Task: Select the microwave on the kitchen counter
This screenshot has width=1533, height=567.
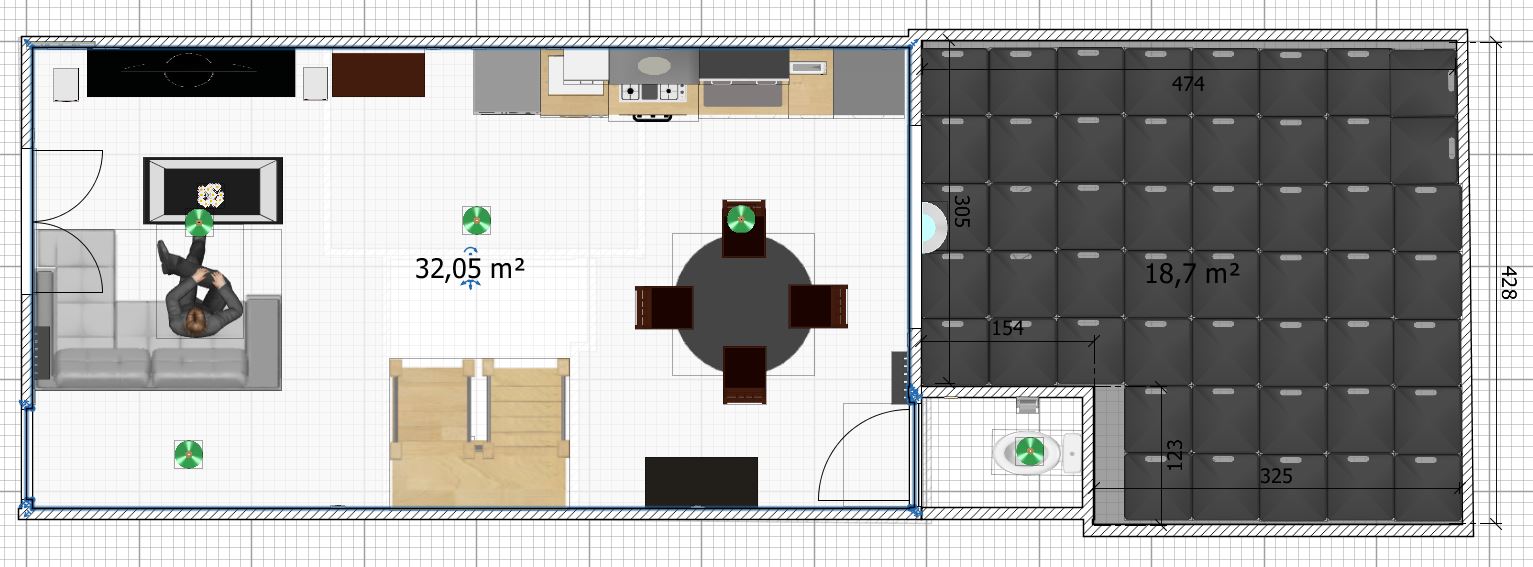Action: click(808, 67)
